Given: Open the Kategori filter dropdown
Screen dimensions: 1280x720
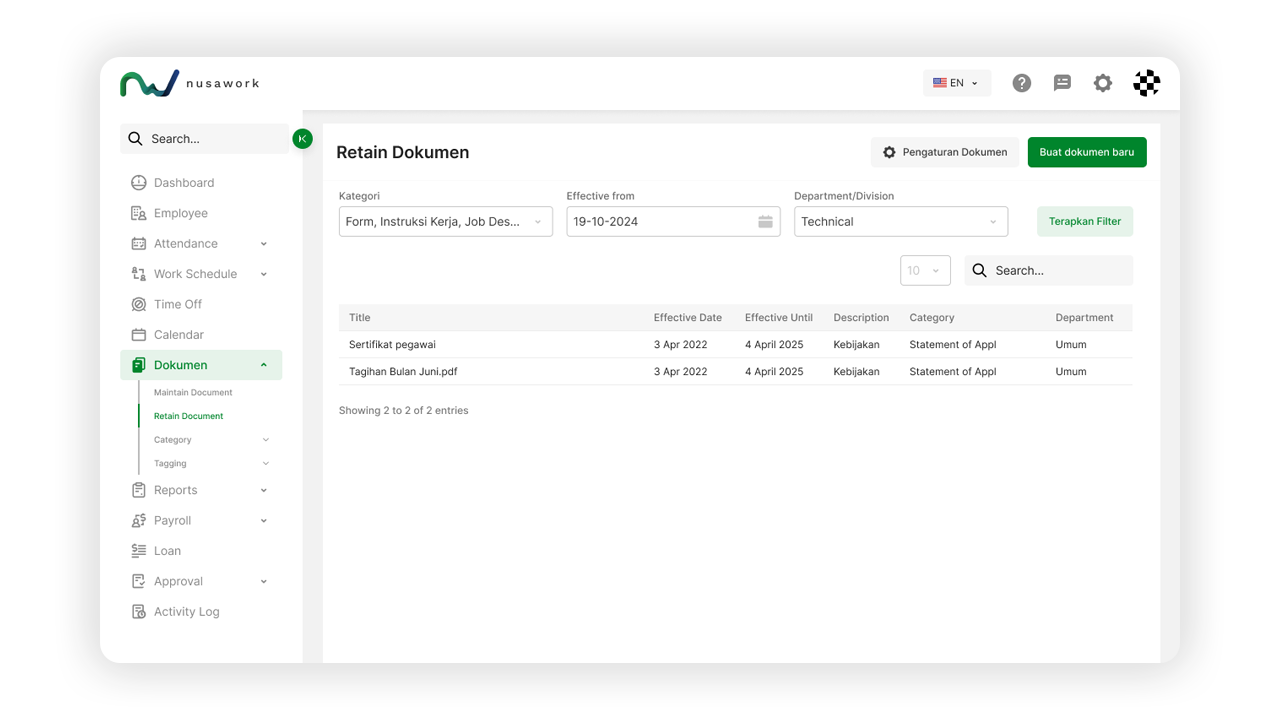Looking at the screenshot, I should (x=445, y=222).
